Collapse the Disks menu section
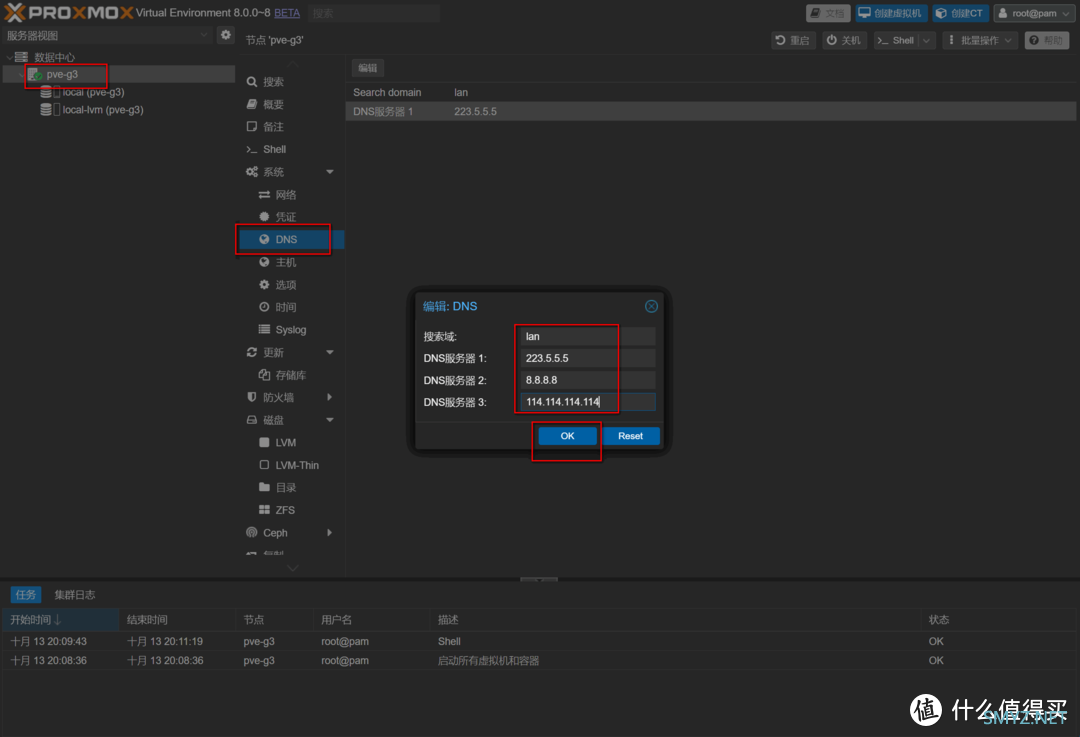Viewport: 1080px width, 737px height. [x=329, y=420]
